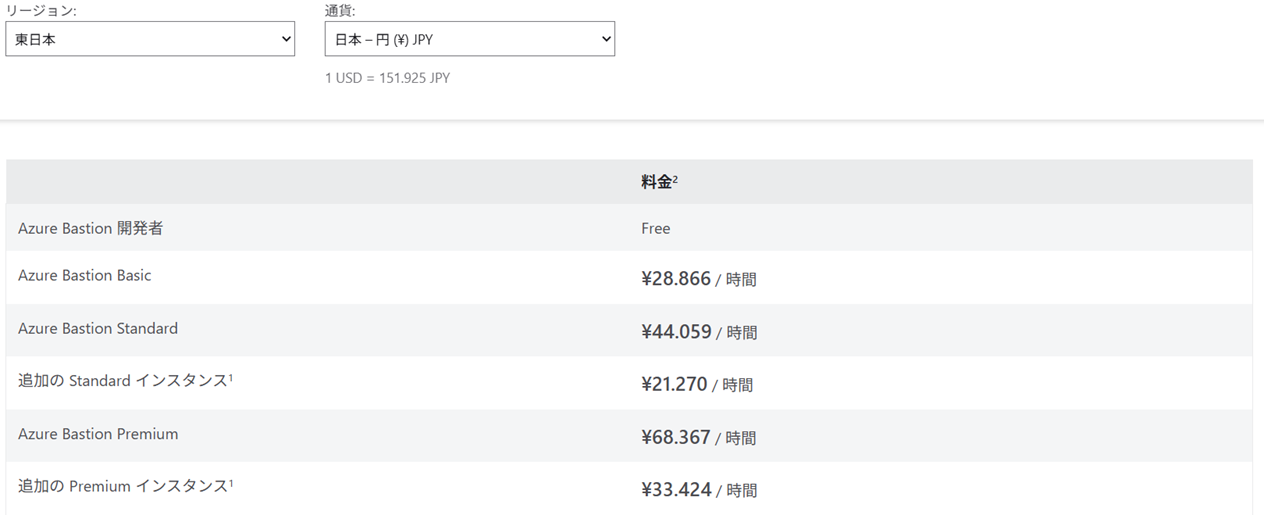Open the リージョン dropdown showing 東日本
The height and width of the screenshot is (515, 1264).
(x=150, y=39)
